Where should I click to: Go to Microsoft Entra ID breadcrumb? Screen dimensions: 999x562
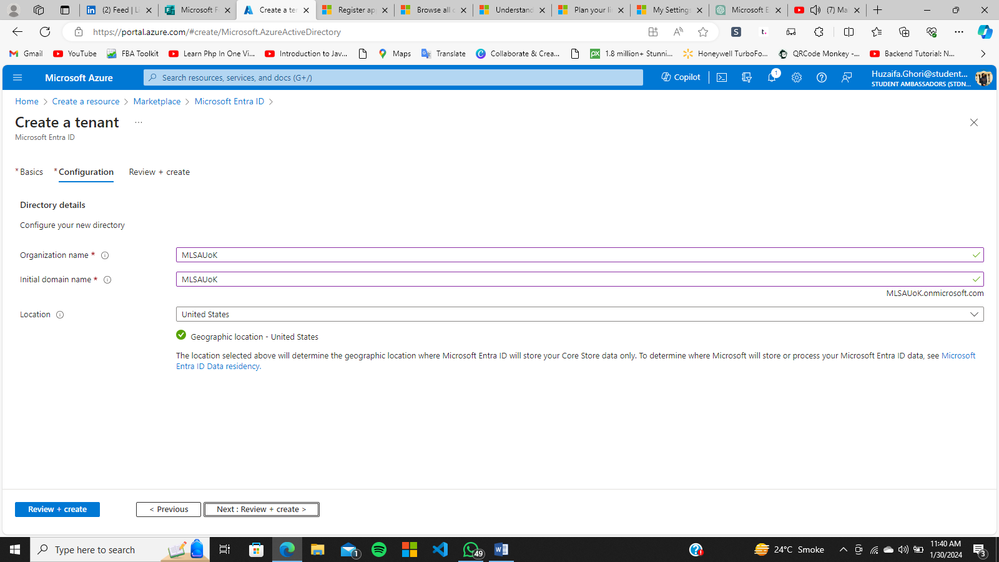click(229, 101)
